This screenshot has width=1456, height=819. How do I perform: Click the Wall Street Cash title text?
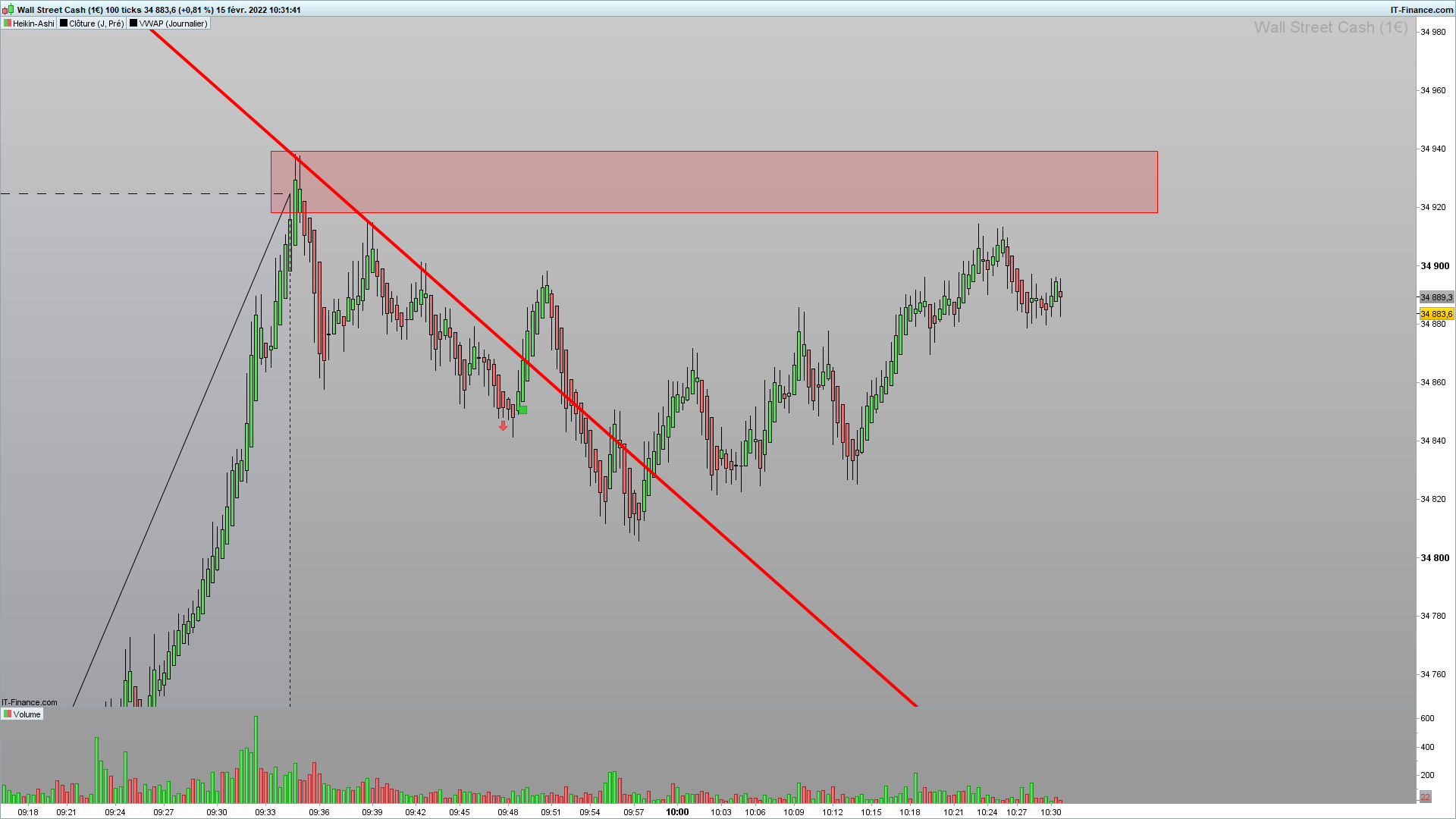51,10
